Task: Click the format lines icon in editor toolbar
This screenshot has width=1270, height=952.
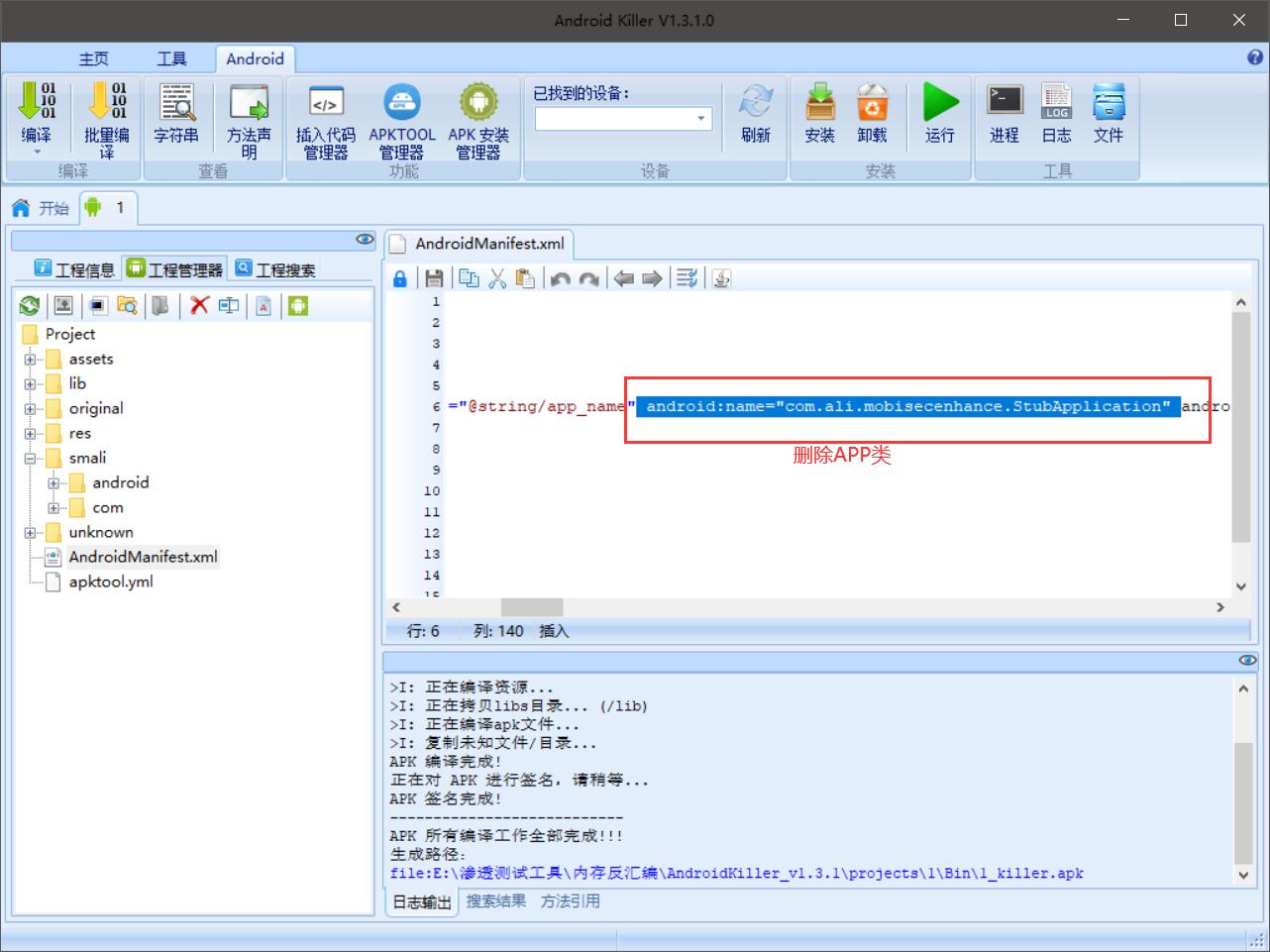Action: [x=687, y=278]
